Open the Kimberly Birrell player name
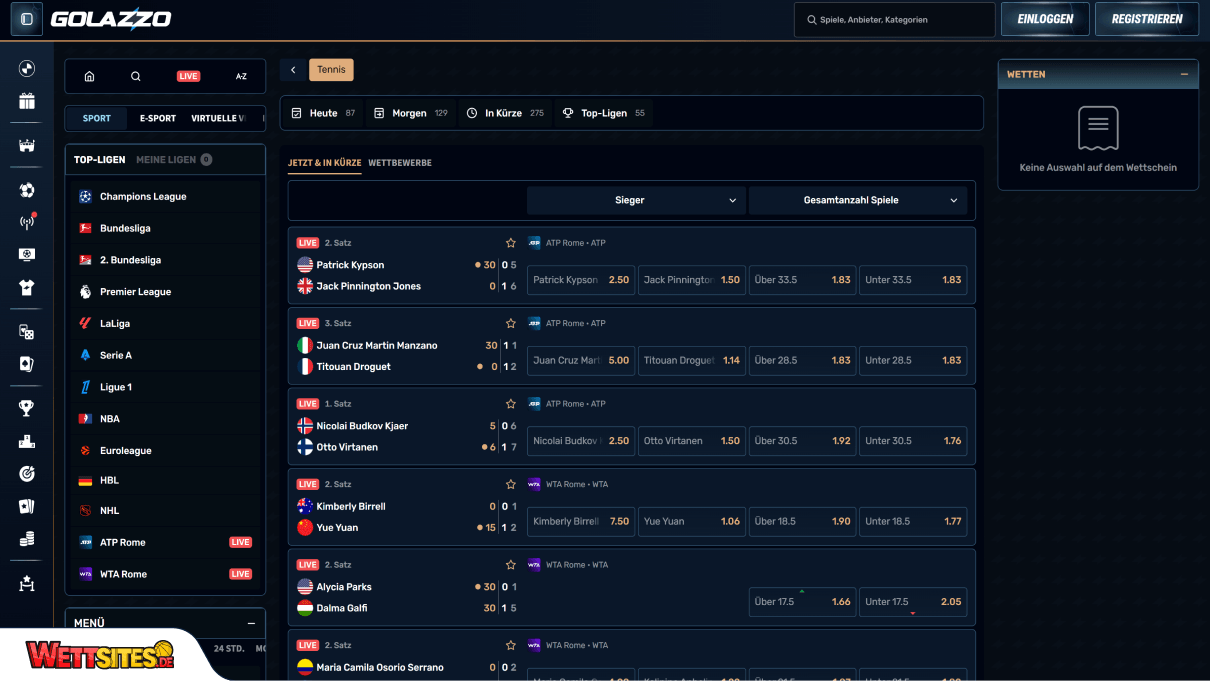This screenshot has height=681, width=1210. click(350, 506)
